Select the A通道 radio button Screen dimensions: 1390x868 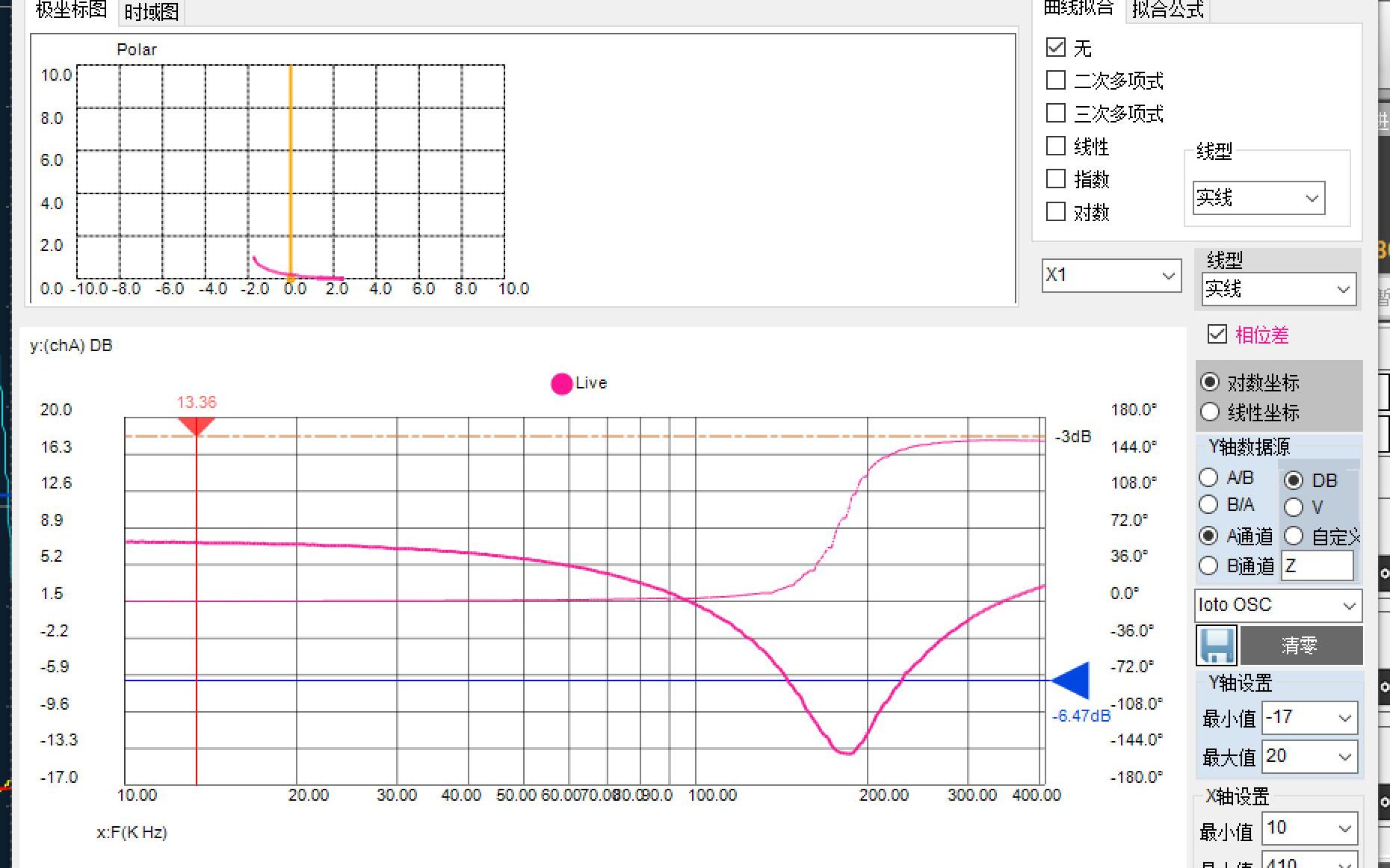[1208, 536]
